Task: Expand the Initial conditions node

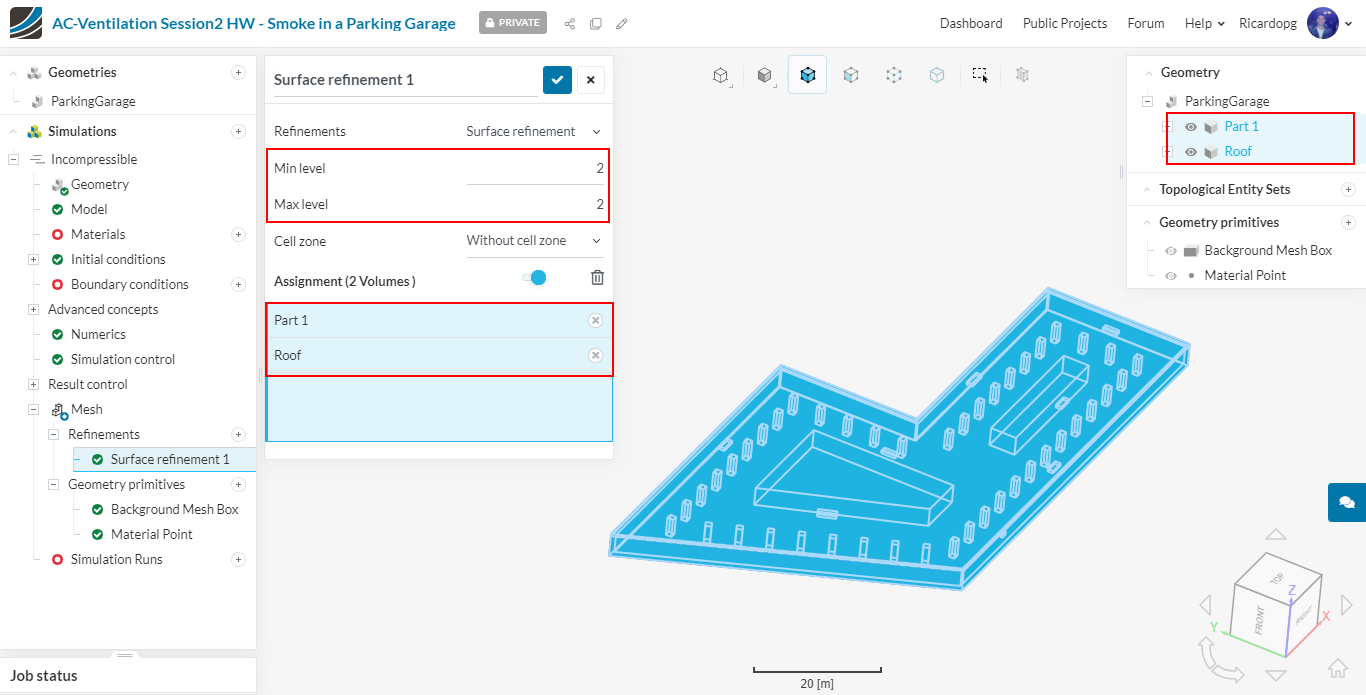Action: (x=33, y=259)
